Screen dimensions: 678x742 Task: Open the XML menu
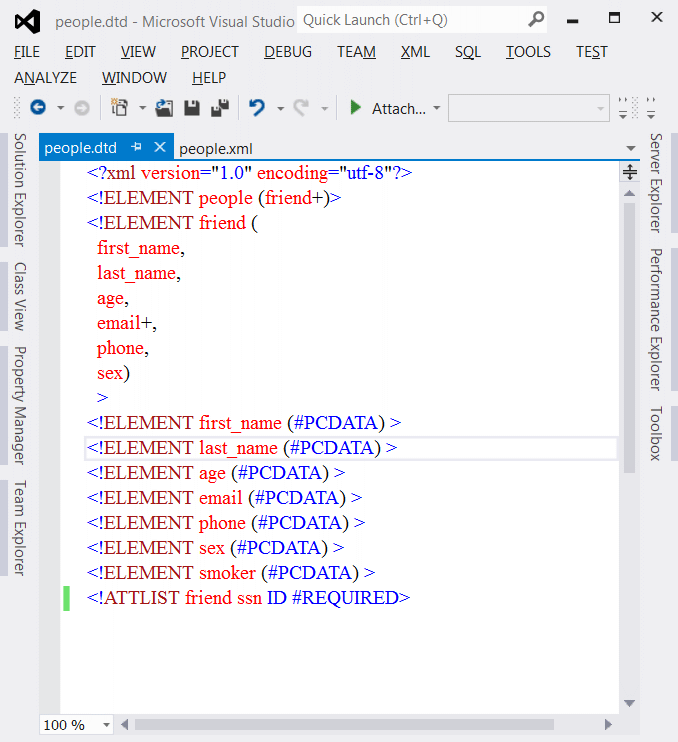coord(415,52)
